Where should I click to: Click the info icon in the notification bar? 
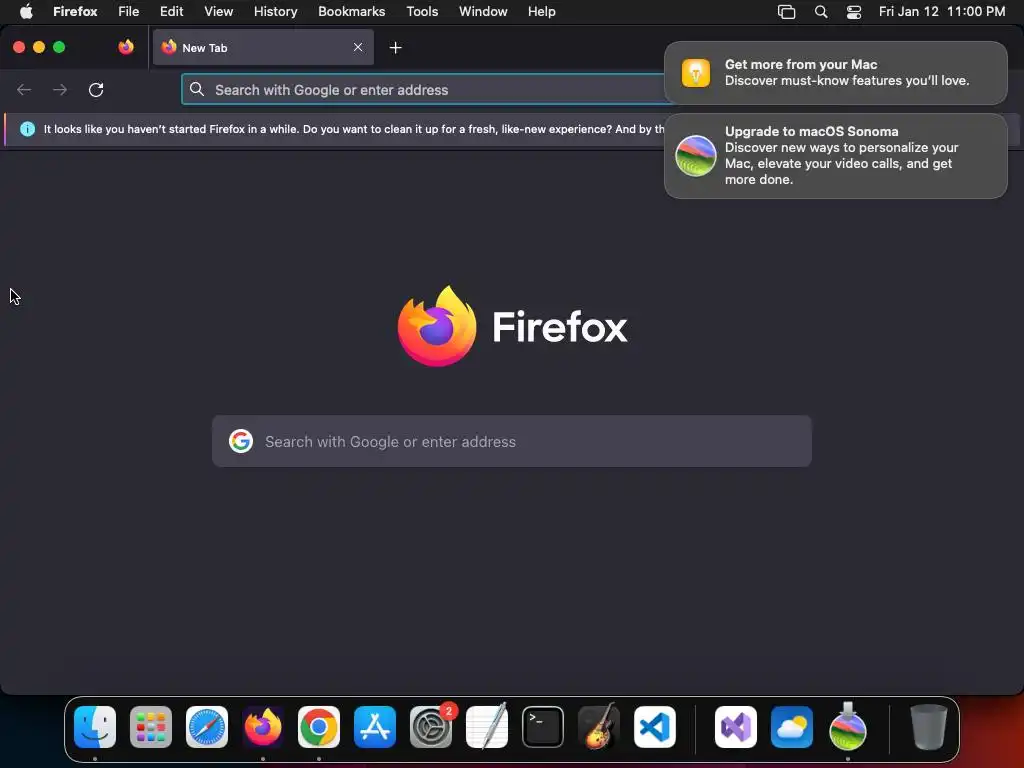[27, 129]
